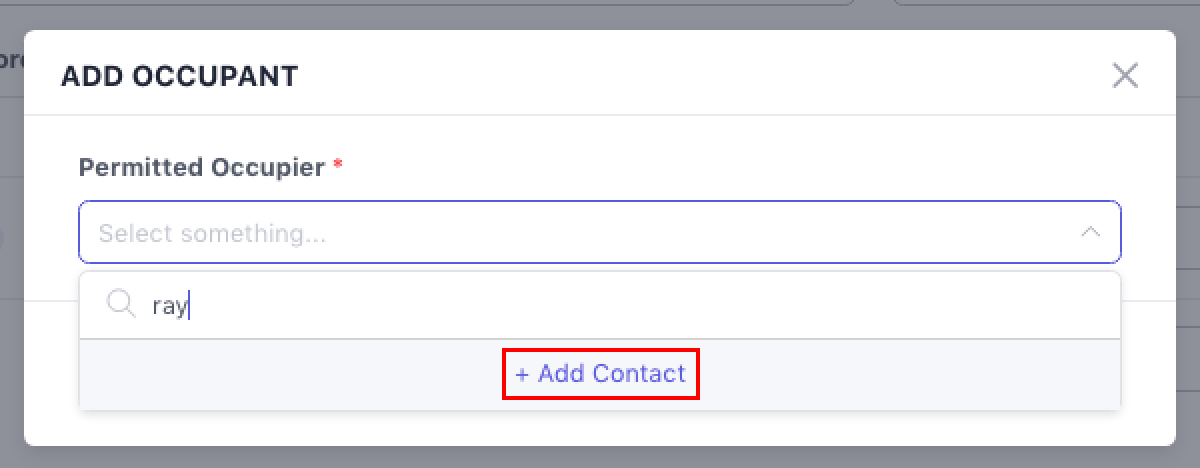The height and width of the screenshot is (468, 1200).
Task: Click the word 'Contact' in the dropdown
Action: [639, 374]
